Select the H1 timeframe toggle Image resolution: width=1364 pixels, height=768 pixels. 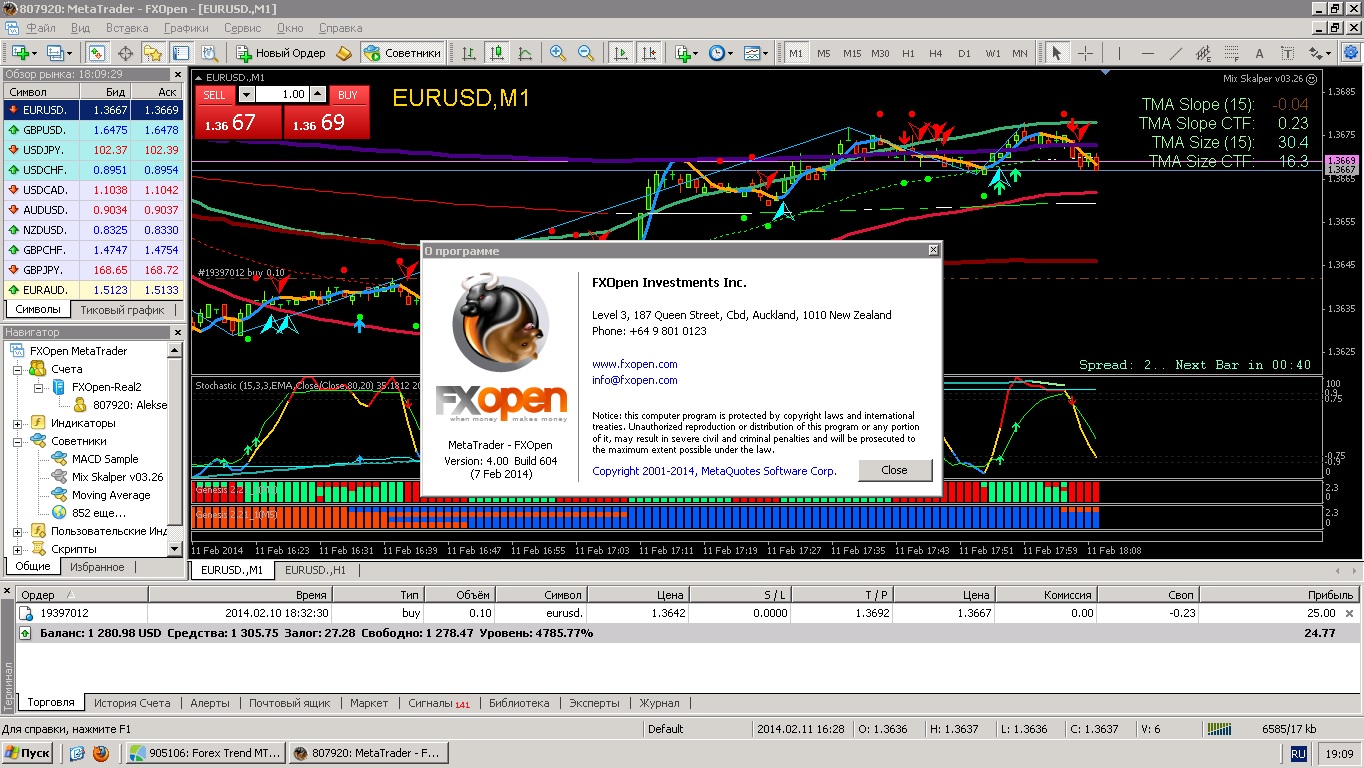coord(908,53)
